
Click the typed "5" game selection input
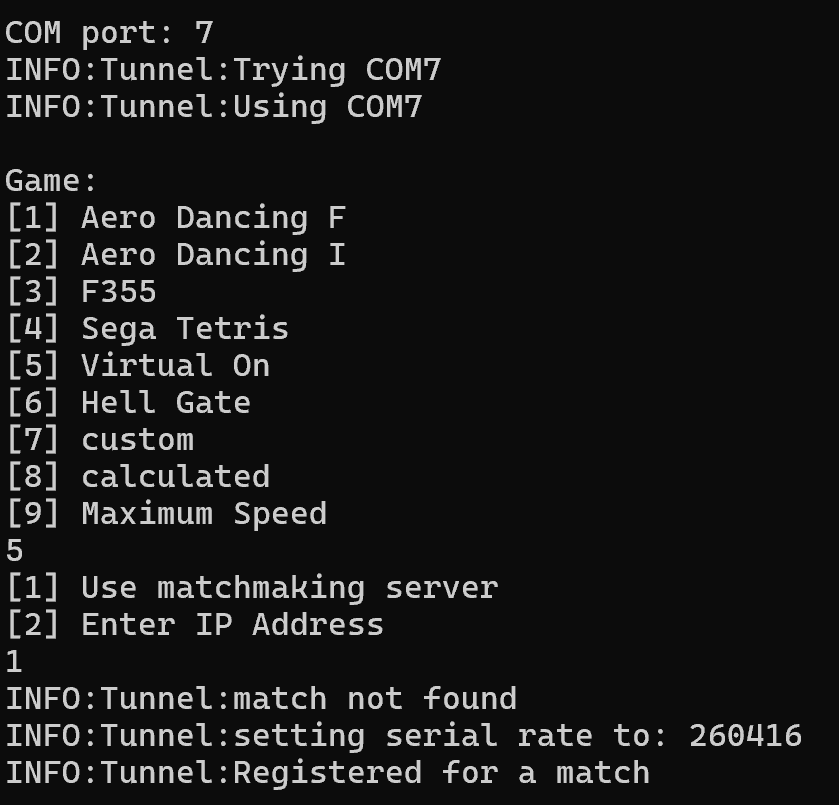[14, 551]
